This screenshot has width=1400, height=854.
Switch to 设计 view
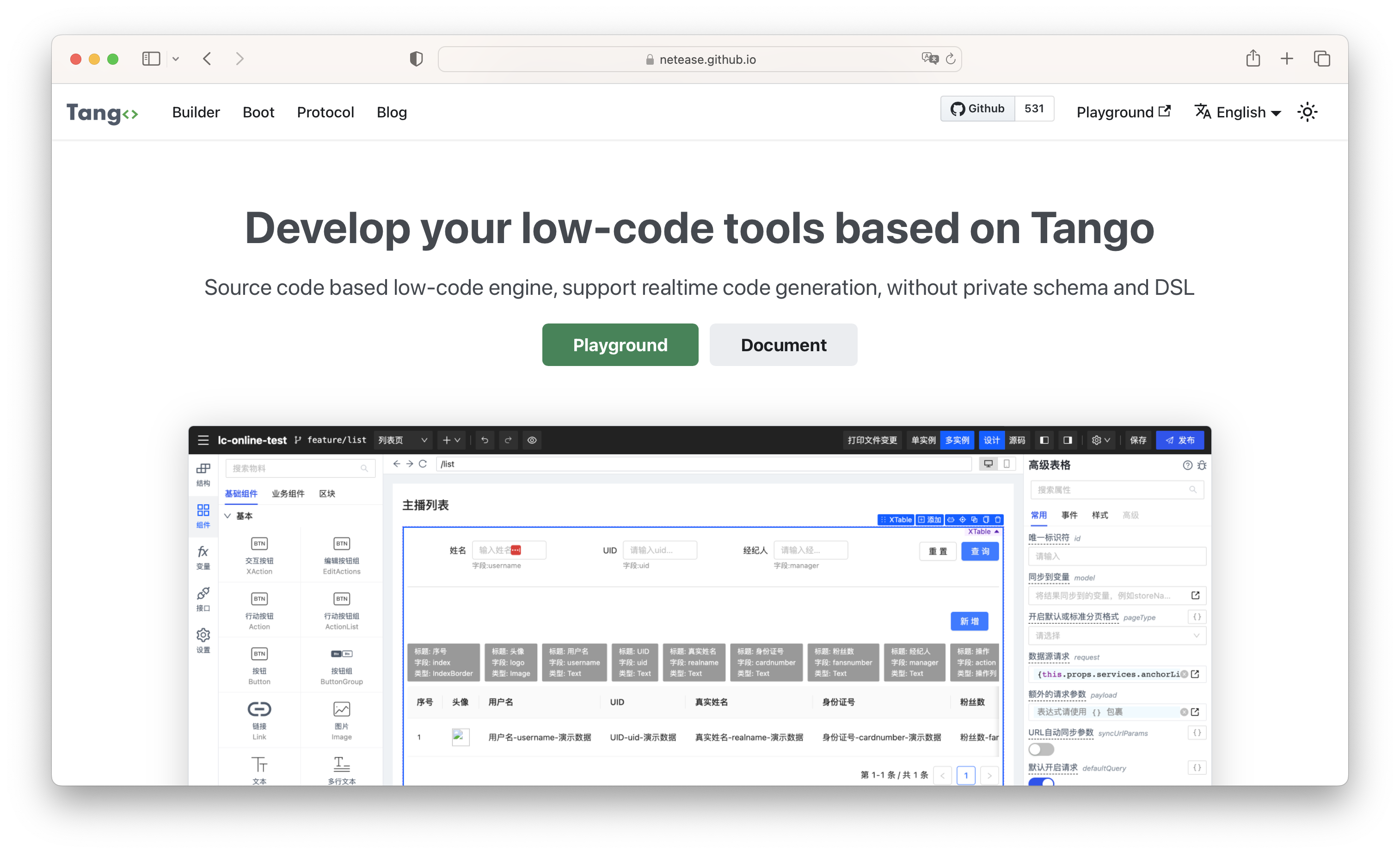click(991, 440)
